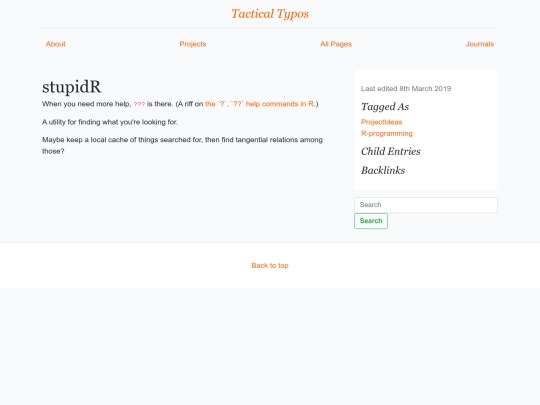Follow the help commands in R link

click(260, 104)
